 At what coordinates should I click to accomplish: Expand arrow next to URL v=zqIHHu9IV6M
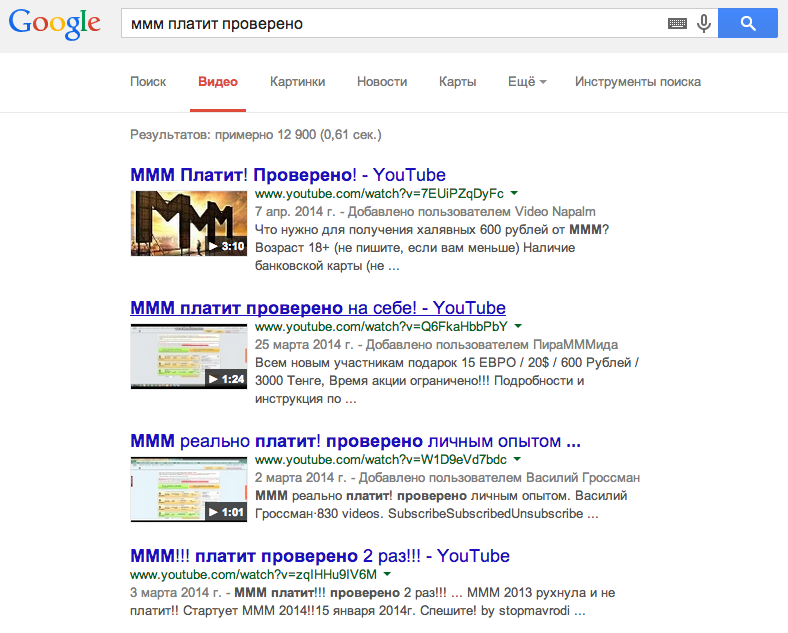(x=387, y=574)
